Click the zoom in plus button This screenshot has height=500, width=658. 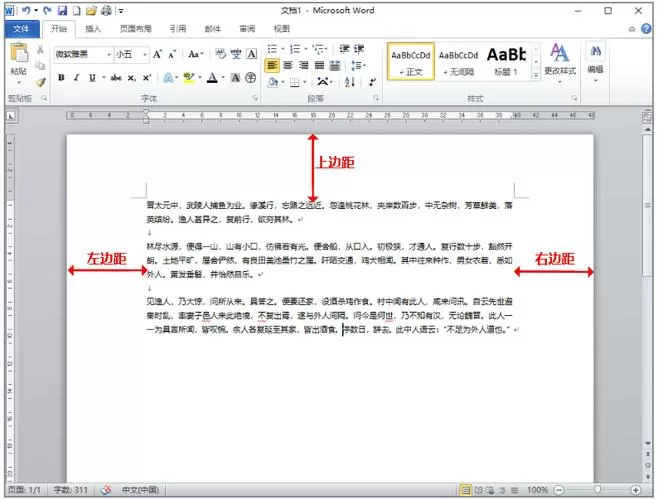636,490
